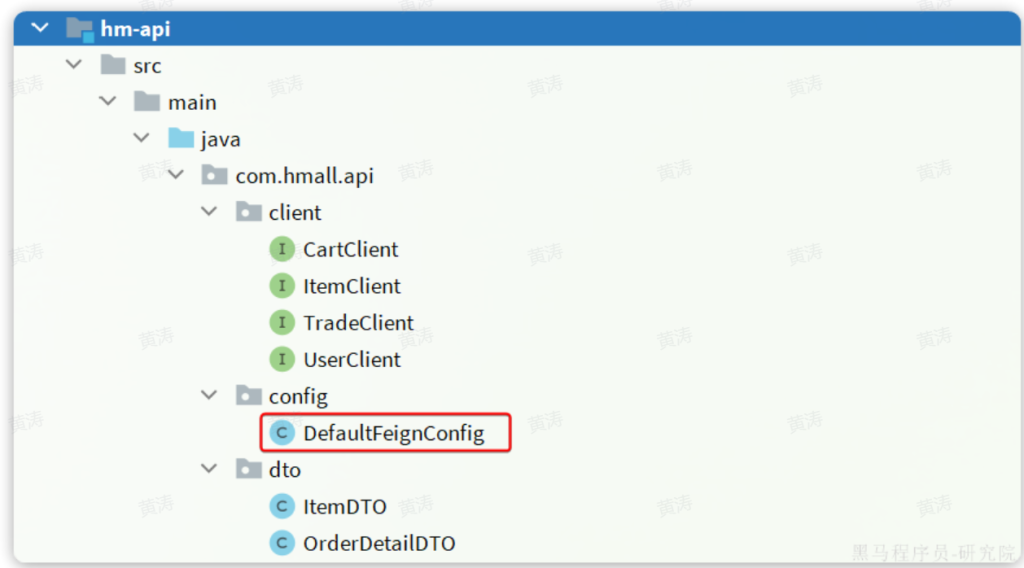Click the green interface icon beside CartClient
Screen dimensions: 1024x568
pyautogui.click(x=282, y=249)
